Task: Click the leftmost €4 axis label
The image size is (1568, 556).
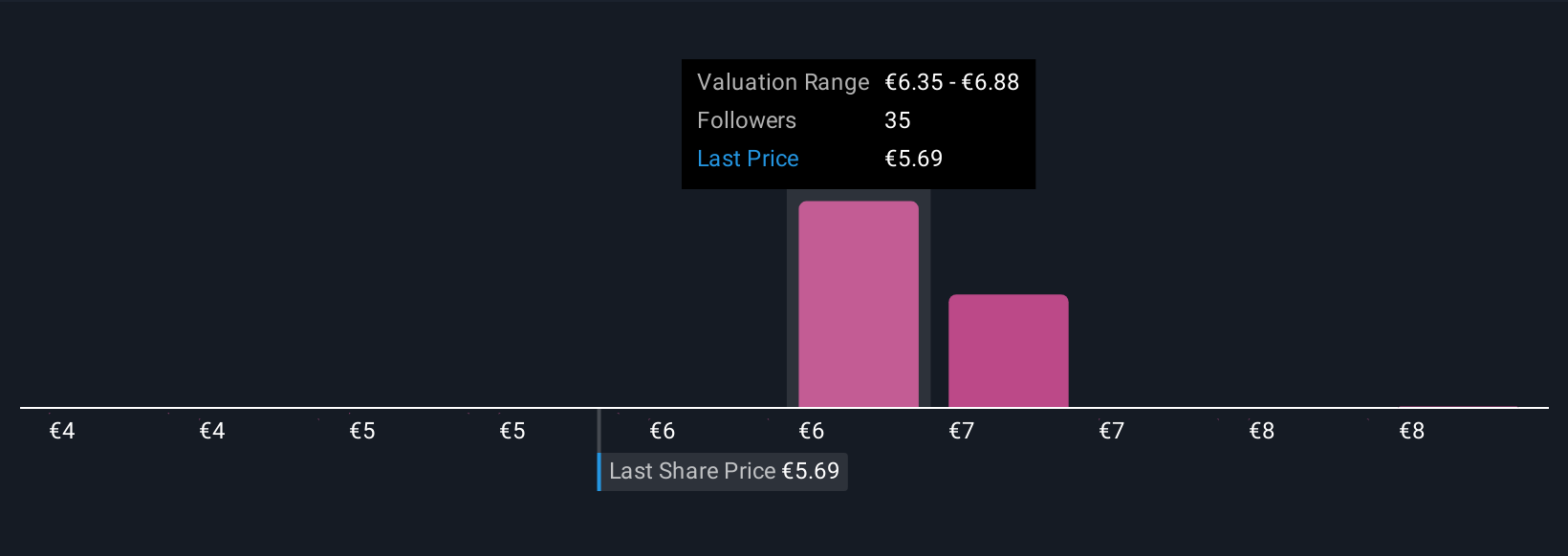Action: click(62, 431)
